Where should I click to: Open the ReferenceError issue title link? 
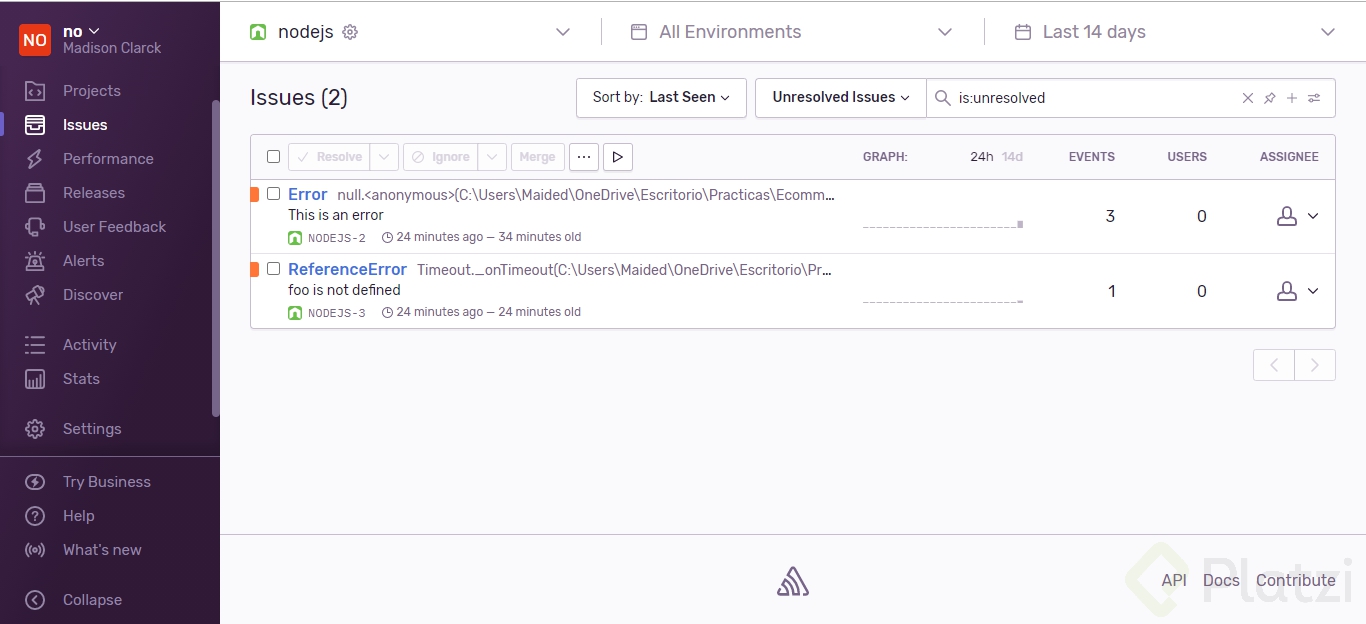pos(347,270)
